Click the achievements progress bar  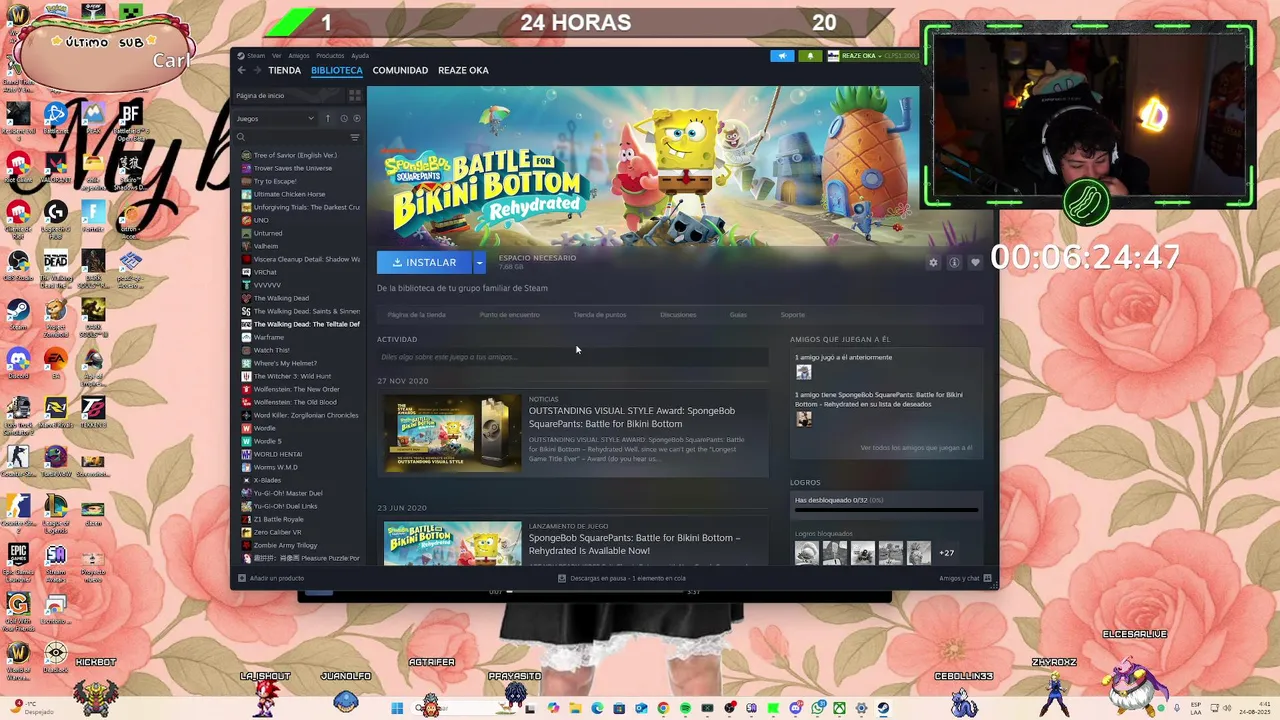(x=886, y=510)
